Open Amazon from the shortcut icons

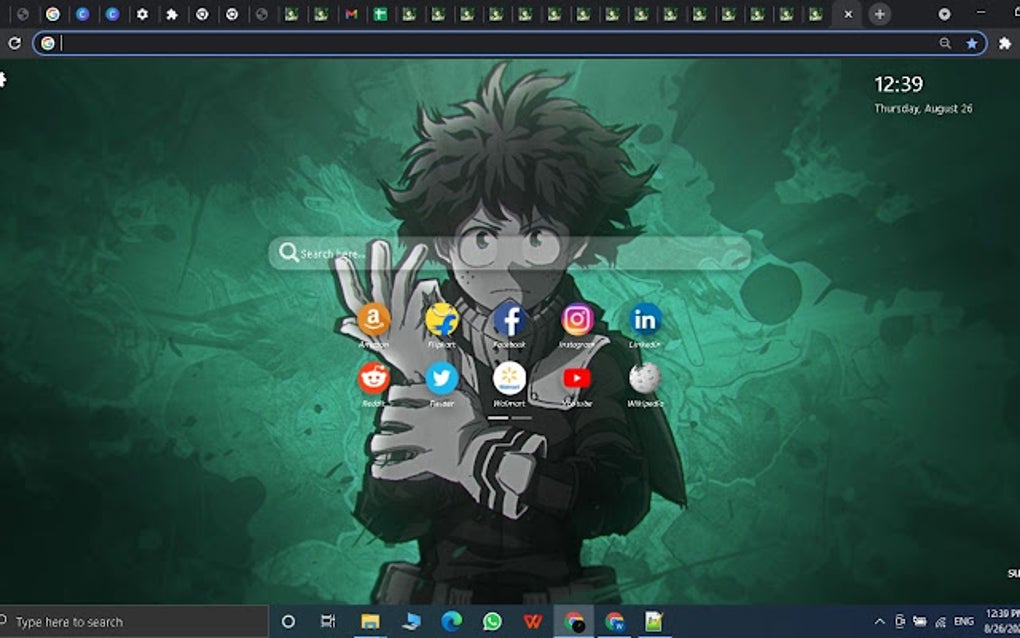(374, 320)
